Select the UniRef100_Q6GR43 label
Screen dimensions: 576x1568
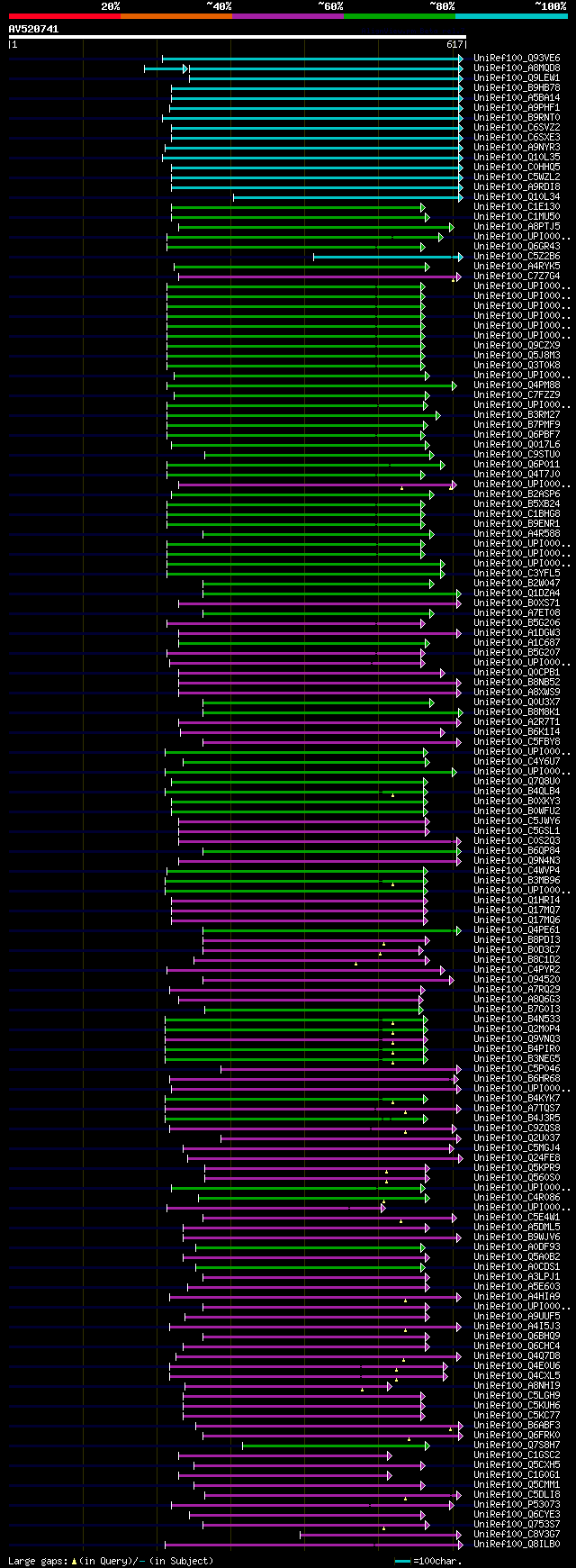517,247
